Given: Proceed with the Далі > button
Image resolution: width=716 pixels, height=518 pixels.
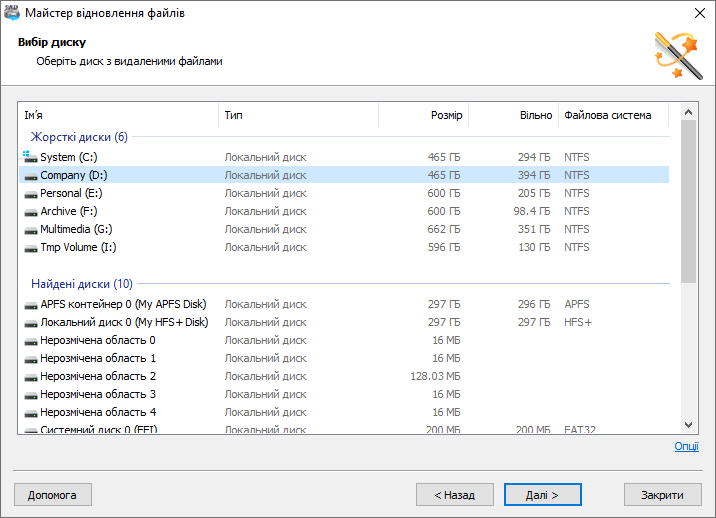Looking at the screenshot, I should point(542,495).
